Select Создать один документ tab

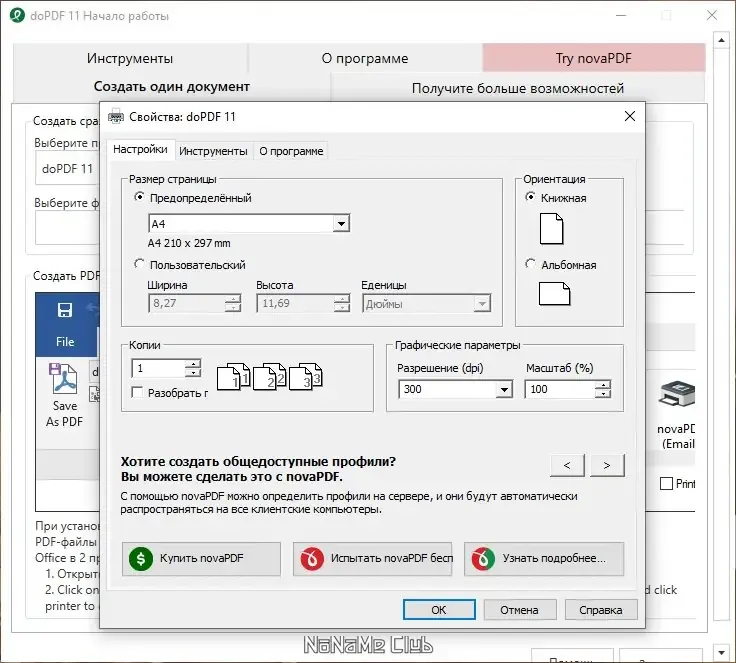pos(172,86)
